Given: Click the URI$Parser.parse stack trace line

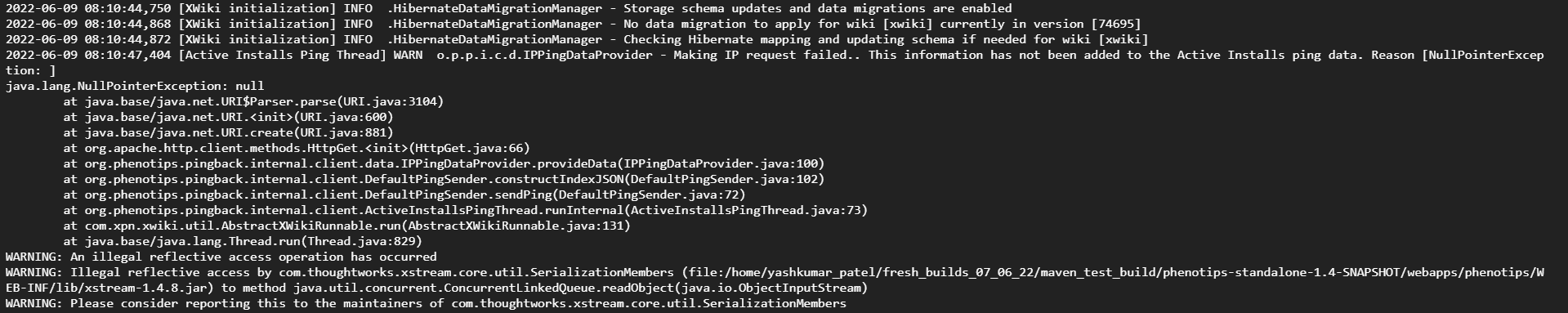Looking at the screenshot, I should [x=253, y=101].
